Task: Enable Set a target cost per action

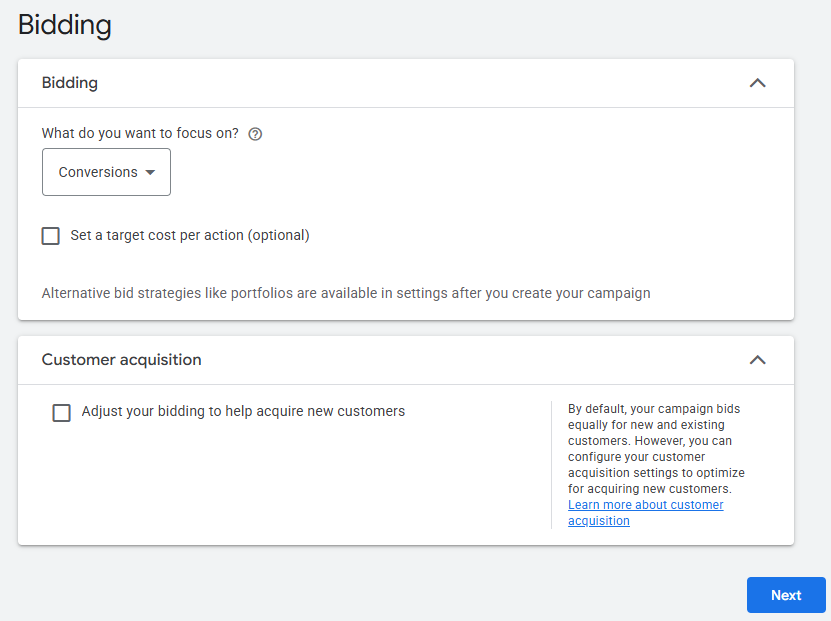Action: click(x=51, y=236)
